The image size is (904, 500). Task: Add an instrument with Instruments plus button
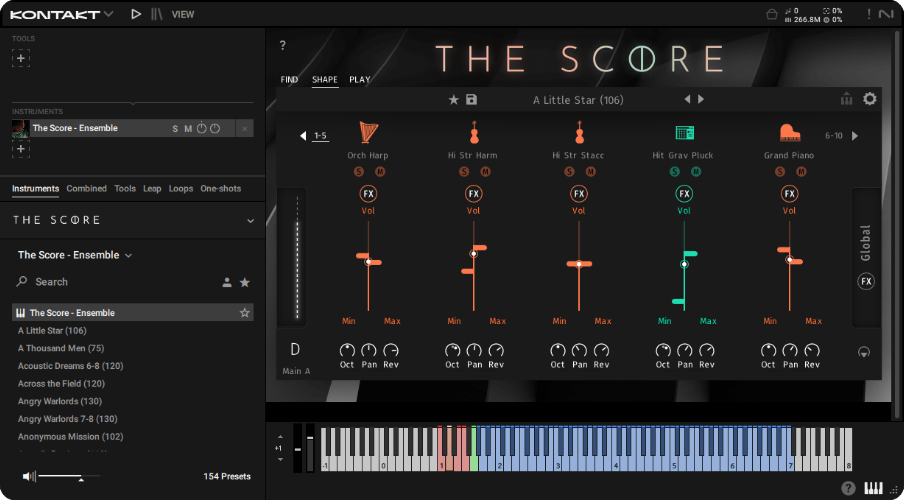click(21, 149)
